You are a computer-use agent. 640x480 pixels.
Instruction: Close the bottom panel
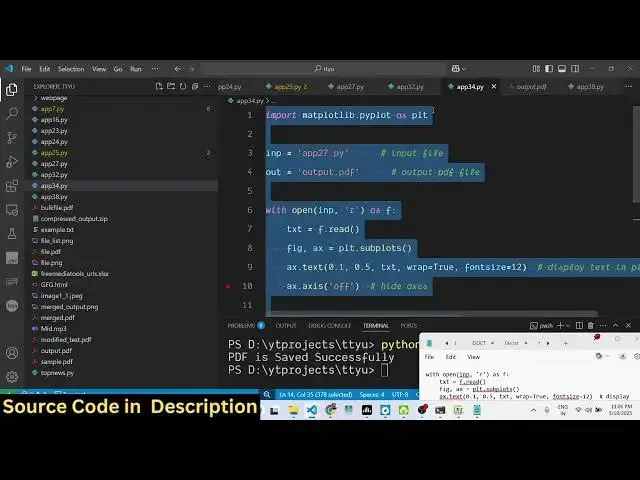pyautogui.click(x=629, y=325)
